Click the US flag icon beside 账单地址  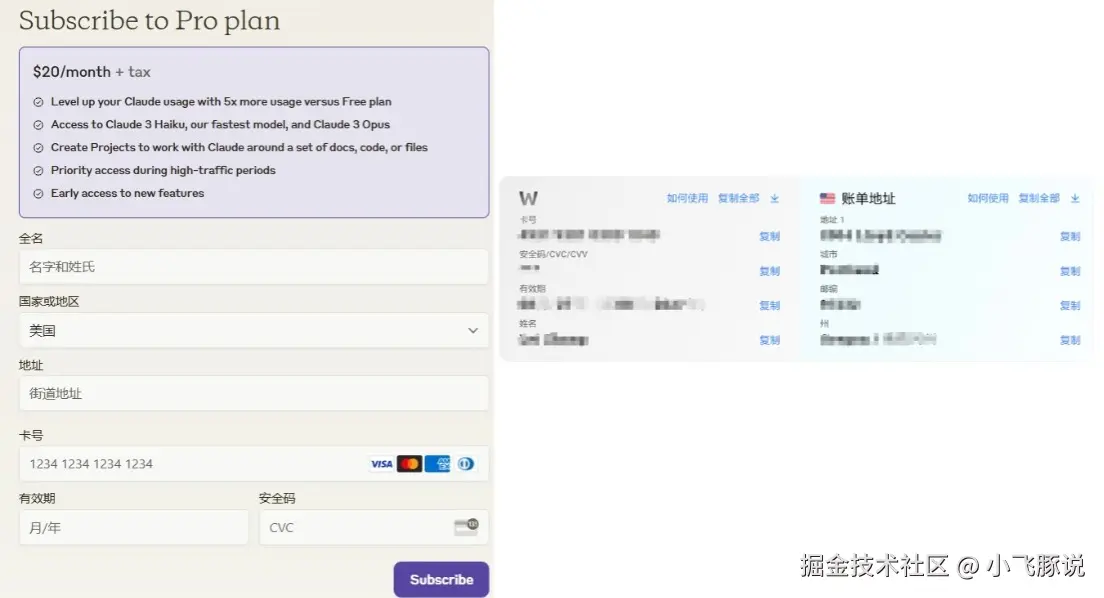coord(827,199)
